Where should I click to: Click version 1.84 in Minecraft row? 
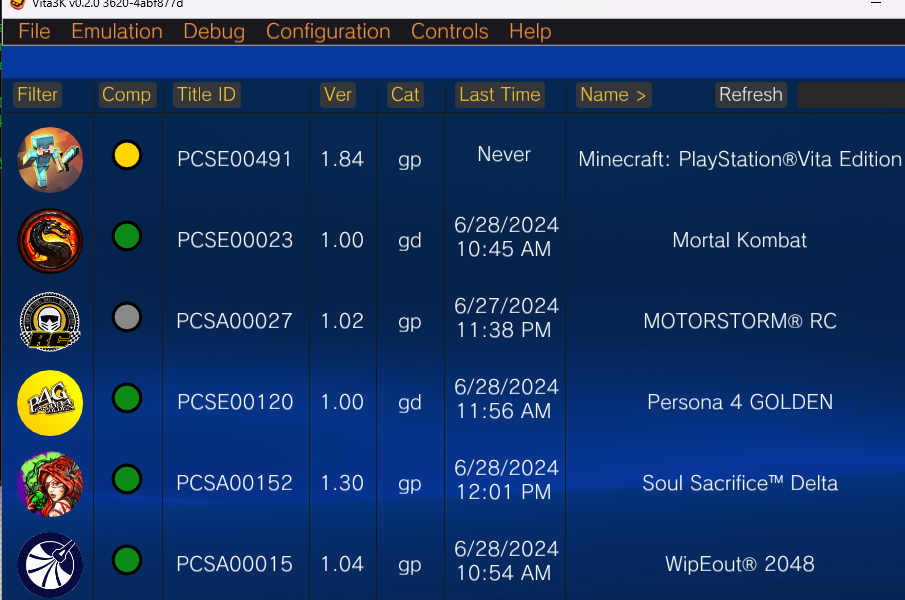342,159
